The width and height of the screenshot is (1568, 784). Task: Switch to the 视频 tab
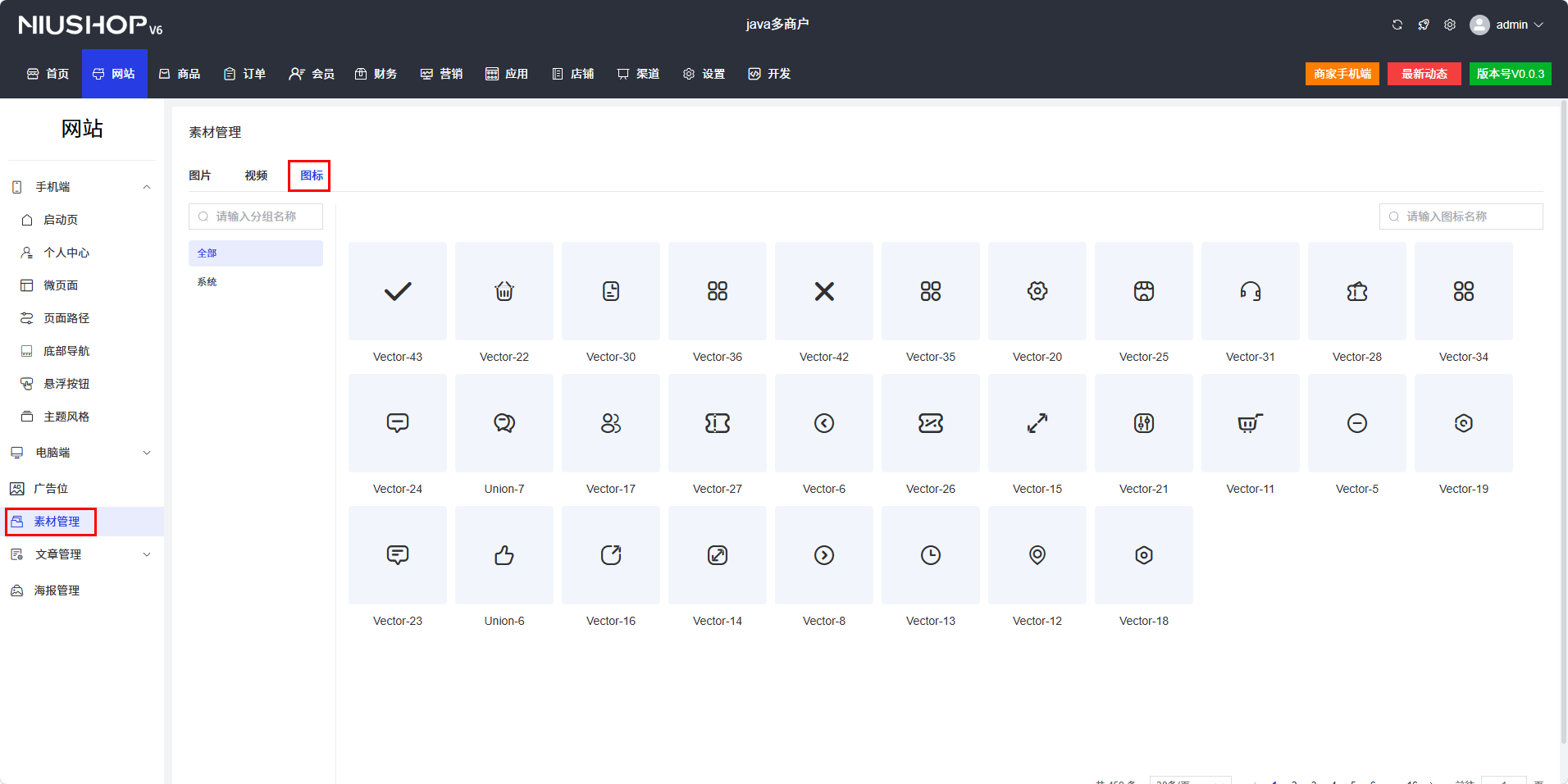click(x=256, y=175)
